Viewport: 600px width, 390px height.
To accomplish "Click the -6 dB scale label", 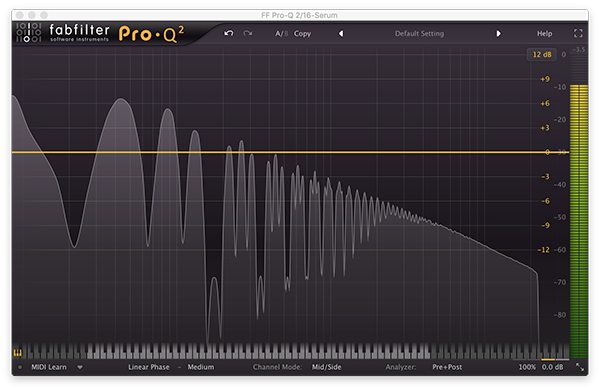I will (545, 201).
